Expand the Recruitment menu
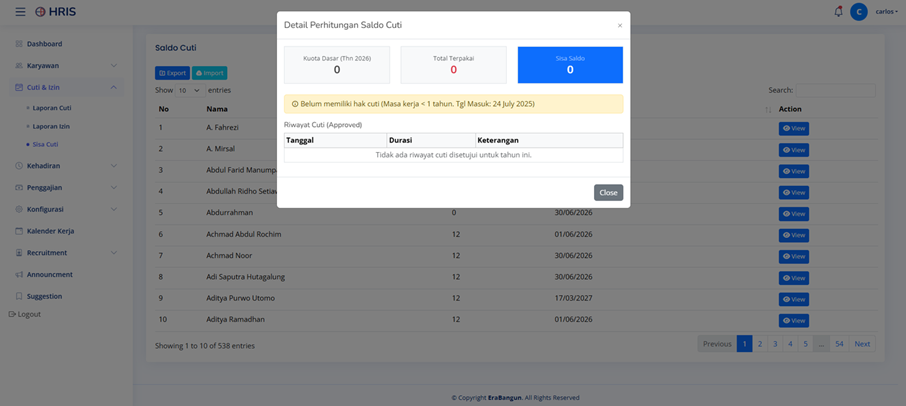Screen dimensions: 906x406 click(66, 253)
